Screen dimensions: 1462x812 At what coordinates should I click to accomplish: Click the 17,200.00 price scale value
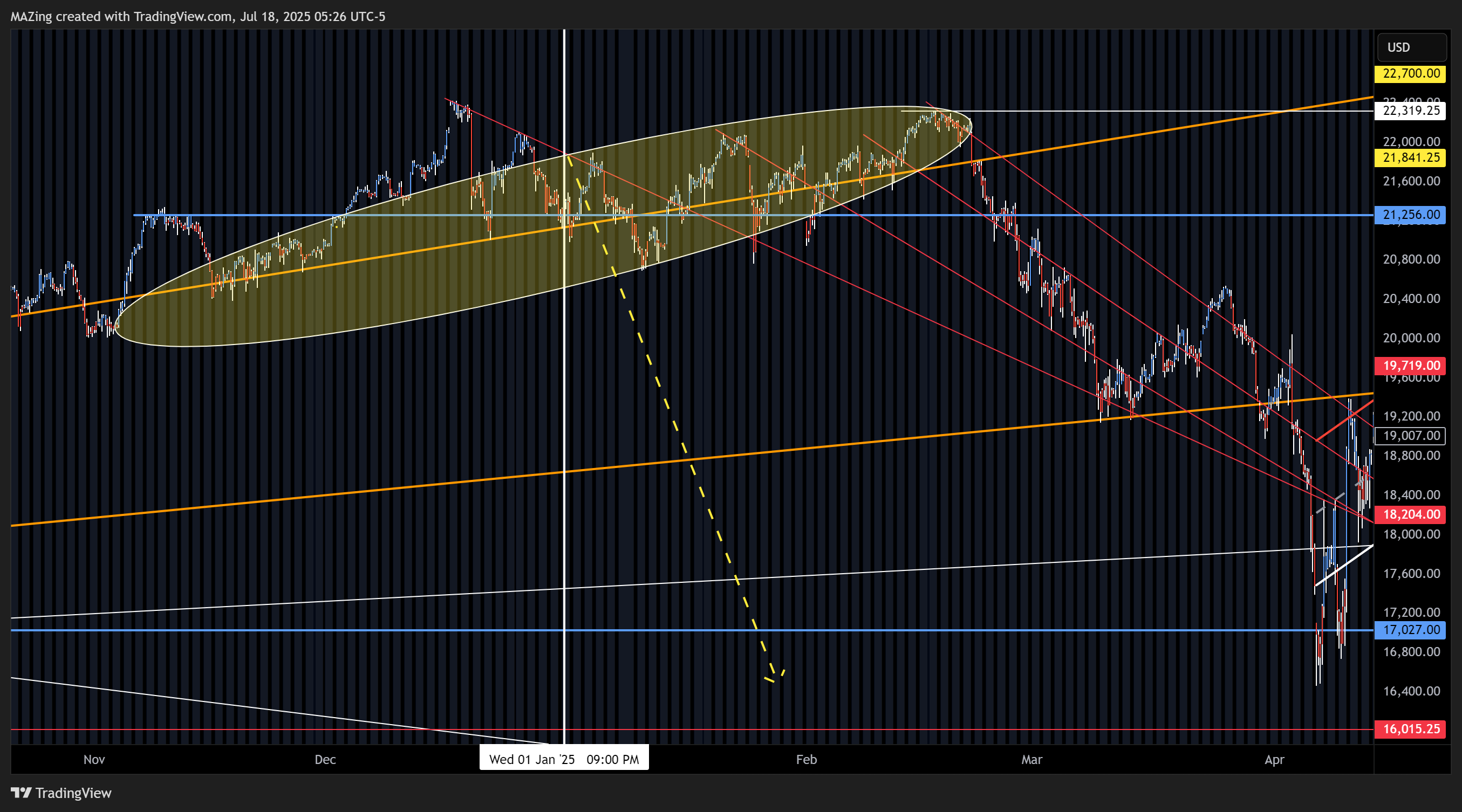pyautogui.click(x=1411, y=613)
